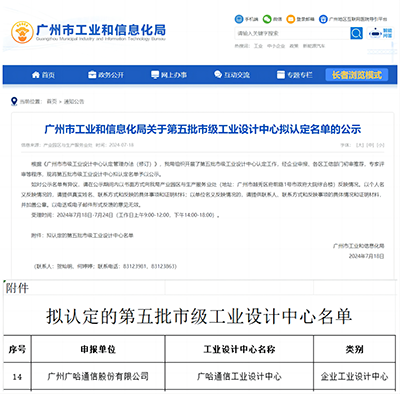
Task: Click the 网上办事 monitor icon
Action: tap(155, 75)
